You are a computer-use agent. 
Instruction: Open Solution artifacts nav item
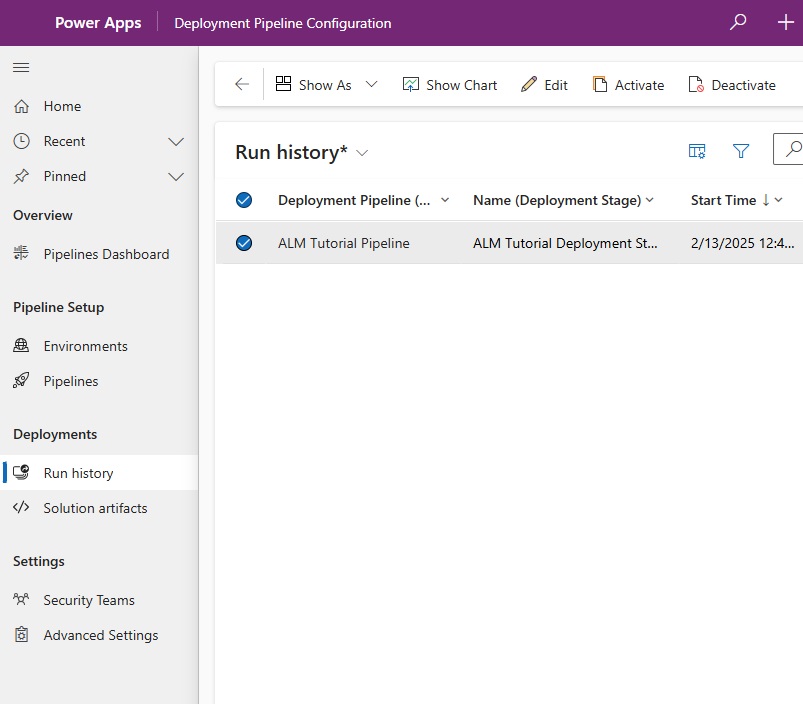click(x=99, y=508)
